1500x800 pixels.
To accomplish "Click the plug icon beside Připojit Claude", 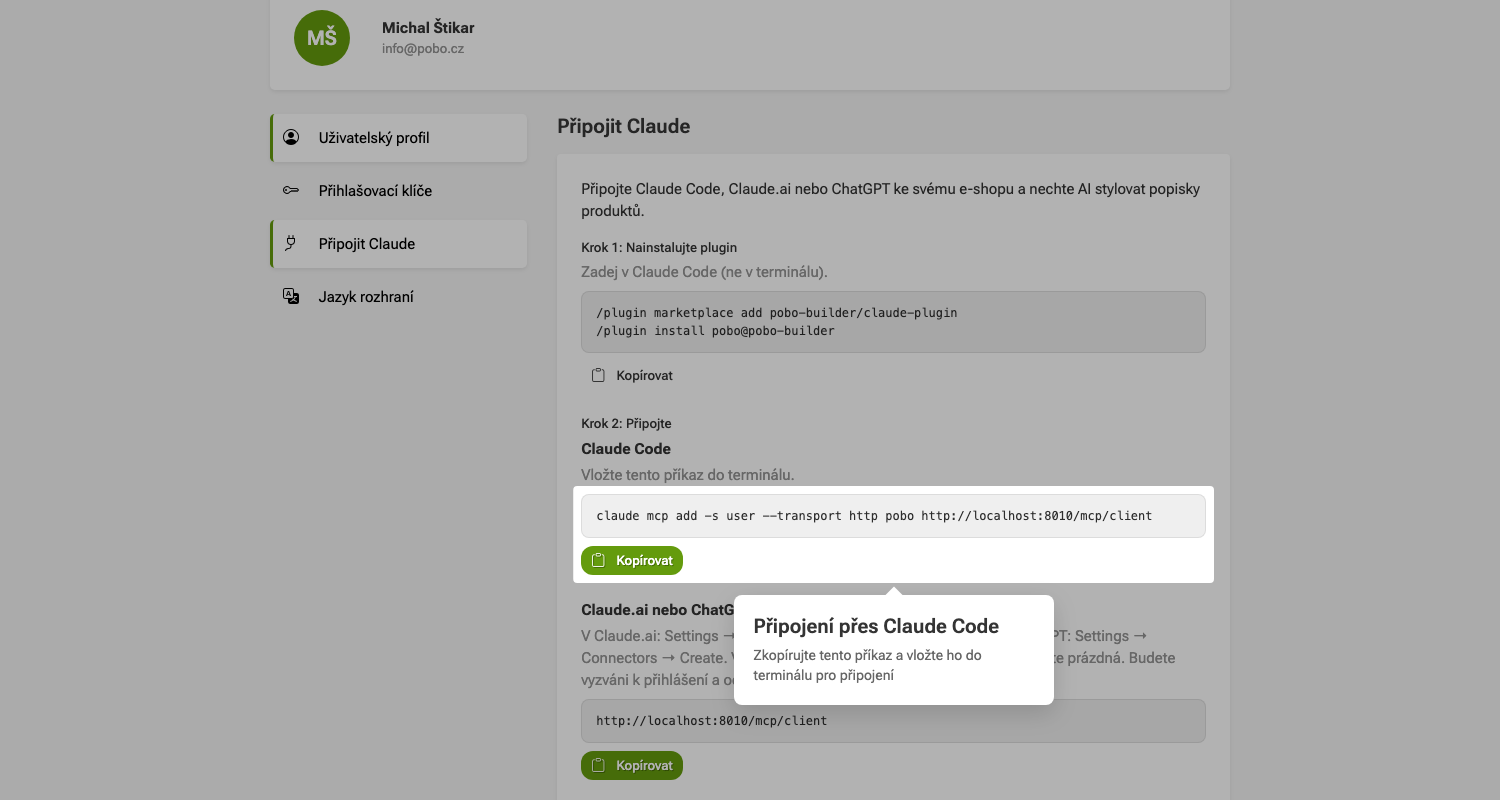I will pyautogui.click(x=291, y=243).
